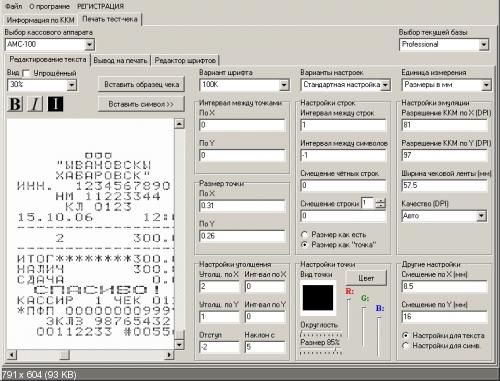
Task: Click the Интервал между символов field
Action: click(x=343, y=155)
